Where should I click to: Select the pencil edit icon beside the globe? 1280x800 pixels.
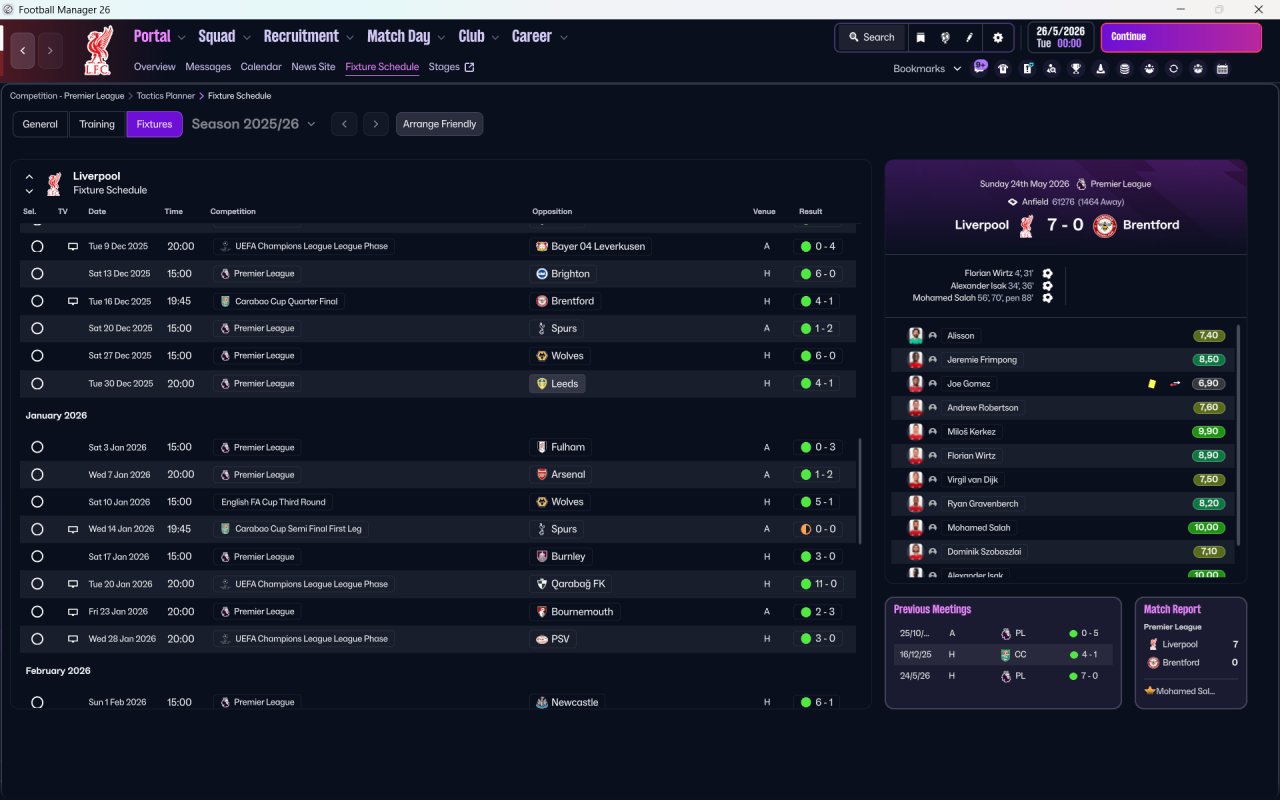click(969, 37)
